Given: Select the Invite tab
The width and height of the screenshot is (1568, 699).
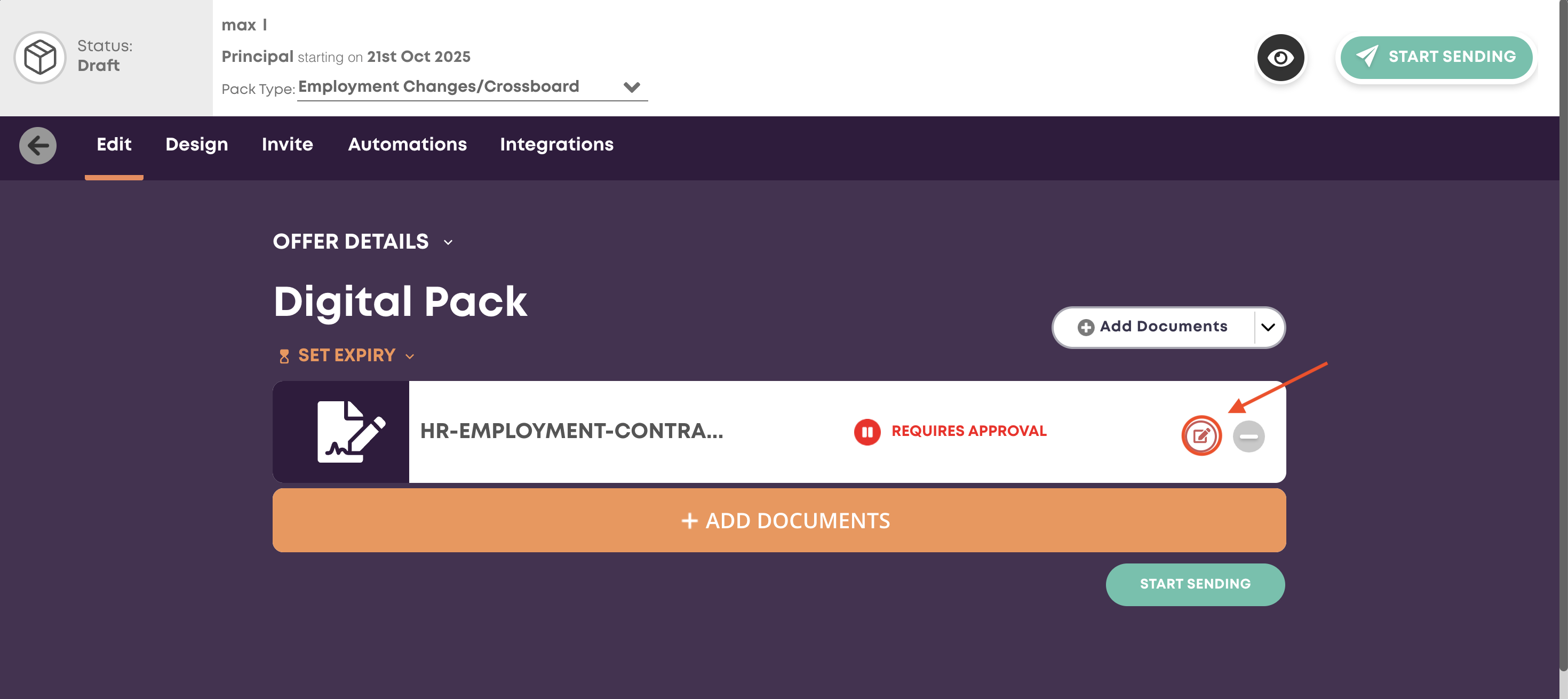Looking at the screenshot, I should click(288, 144).
